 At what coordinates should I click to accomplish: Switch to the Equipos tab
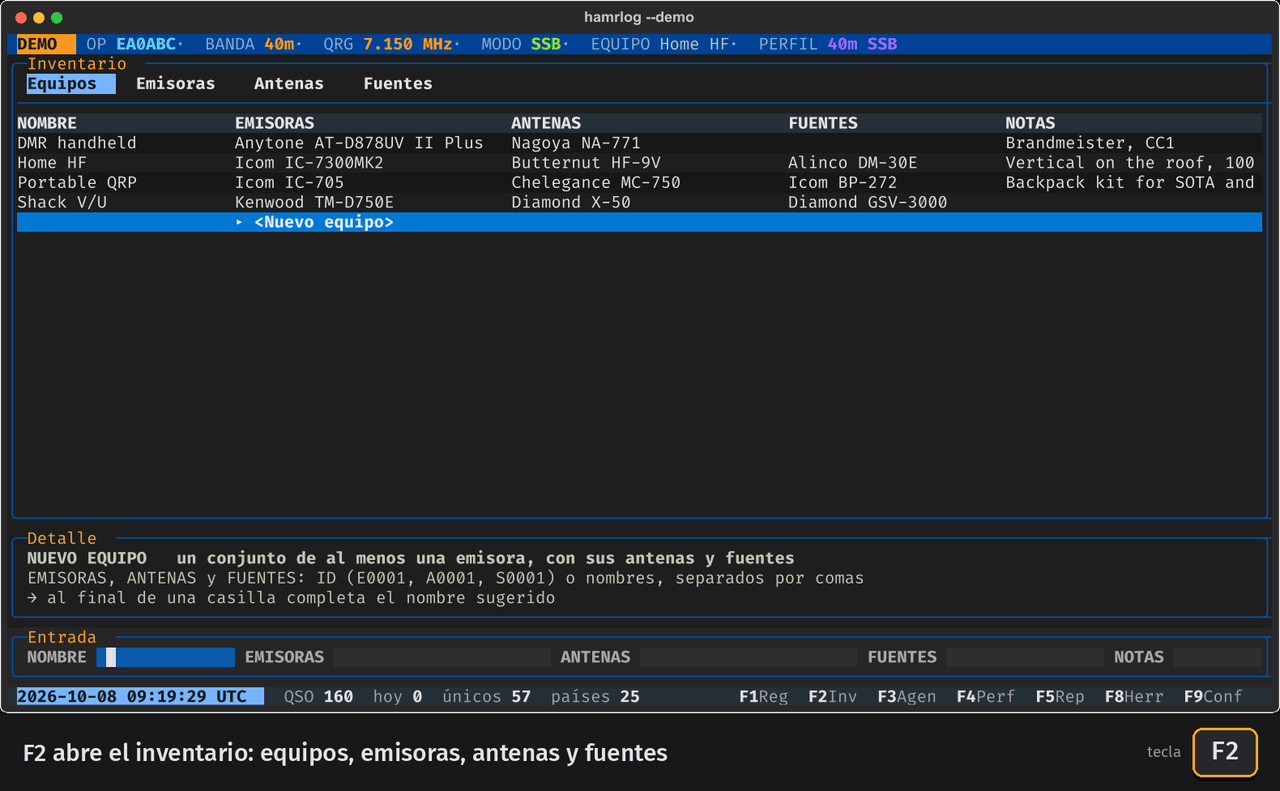71,84
